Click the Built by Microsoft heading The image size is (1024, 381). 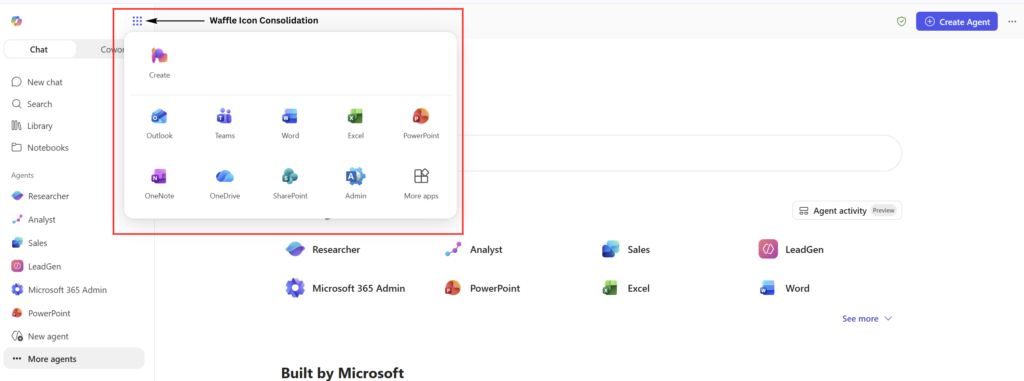[x=342, y=373]
